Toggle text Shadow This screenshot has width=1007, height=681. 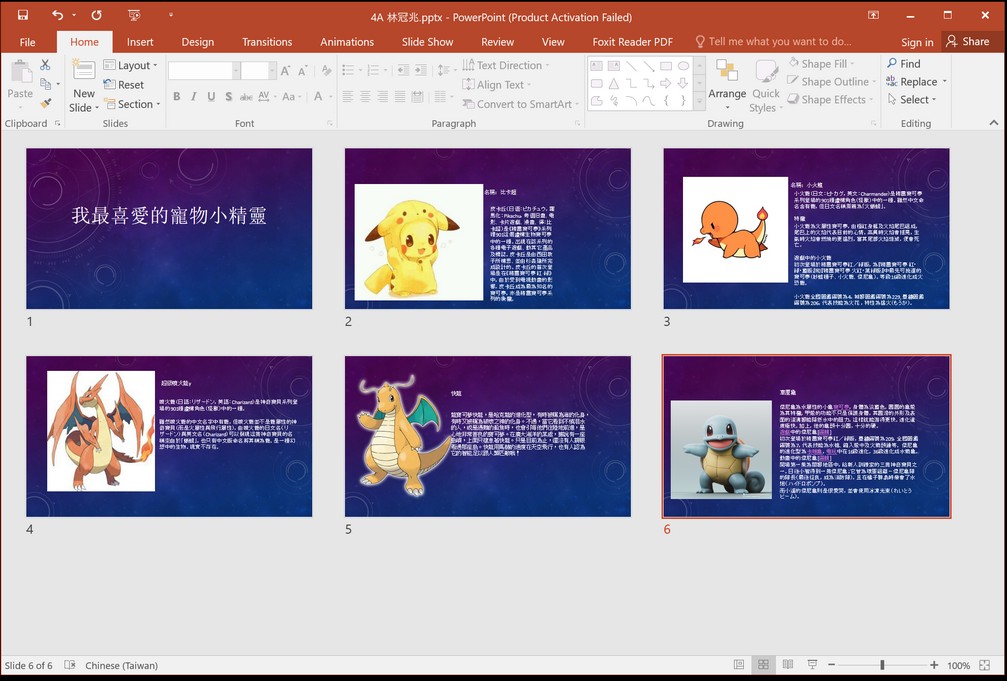229,97
